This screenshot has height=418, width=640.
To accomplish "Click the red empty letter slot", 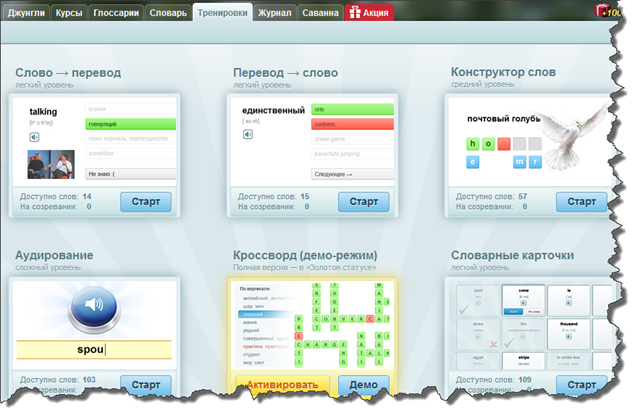I will tap(504, 143).
